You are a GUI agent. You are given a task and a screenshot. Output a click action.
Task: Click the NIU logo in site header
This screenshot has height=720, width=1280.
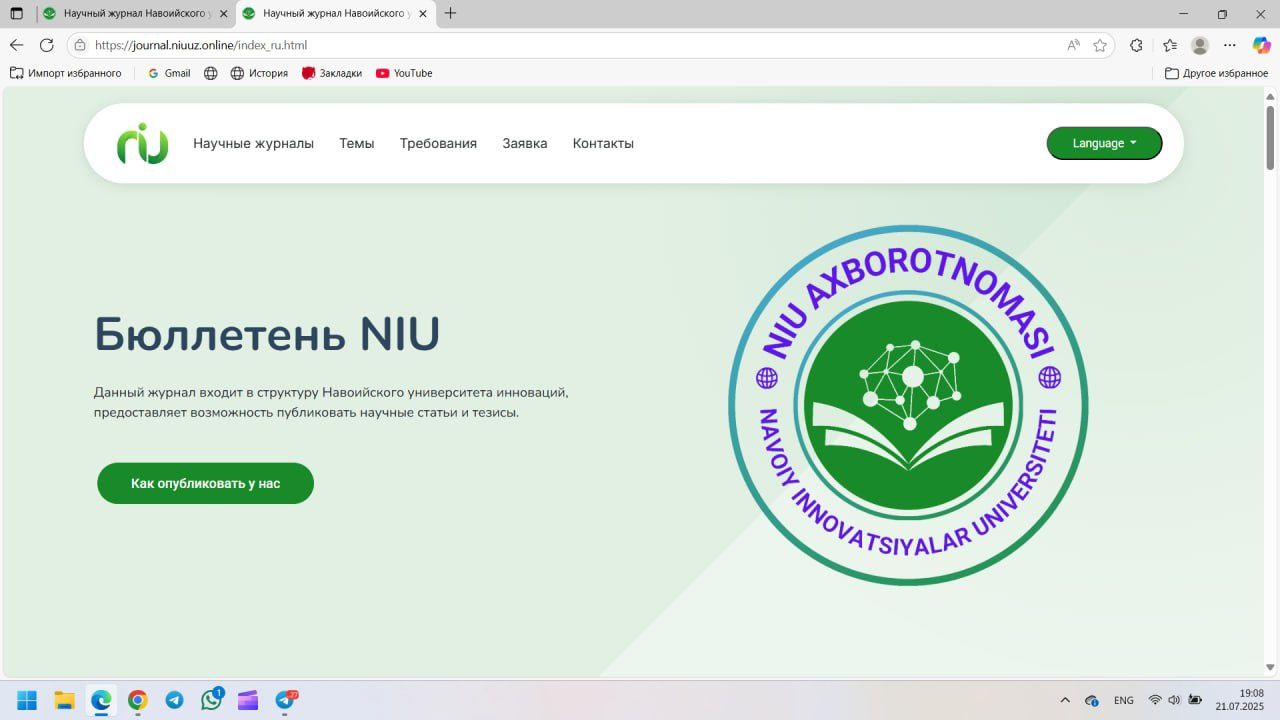coord(142,143)
